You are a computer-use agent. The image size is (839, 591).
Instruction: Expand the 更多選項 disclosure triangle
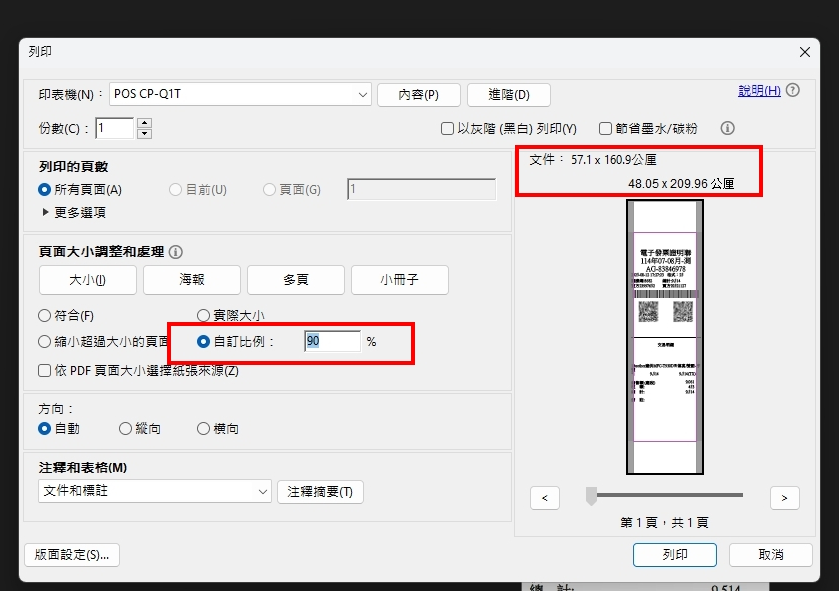[45, 212]
